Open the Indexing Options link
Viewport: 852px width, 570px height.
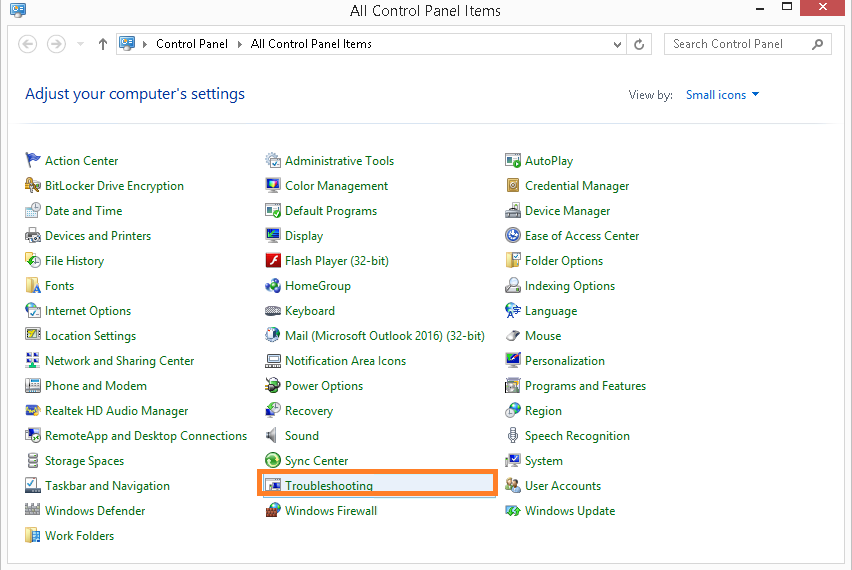570,286
